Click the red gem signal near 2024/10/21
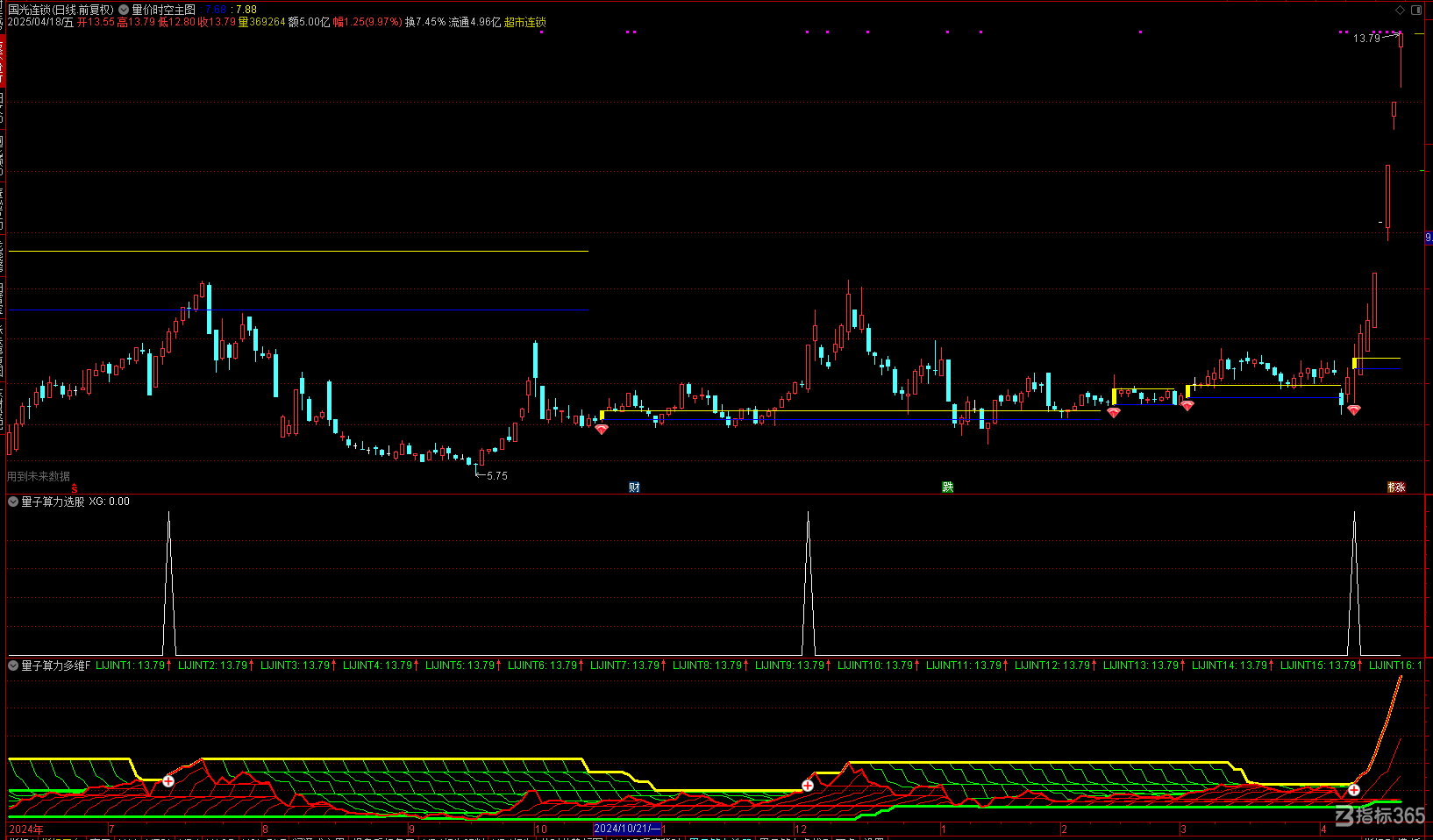The image size is (1433, 840). click(602, 429)
